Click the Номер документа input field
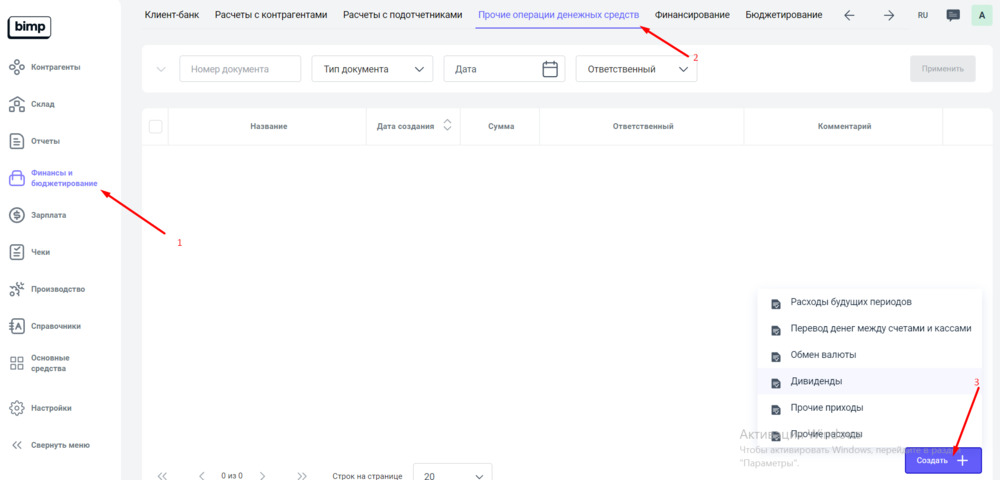1000x480 pixels. coord(240,69)
